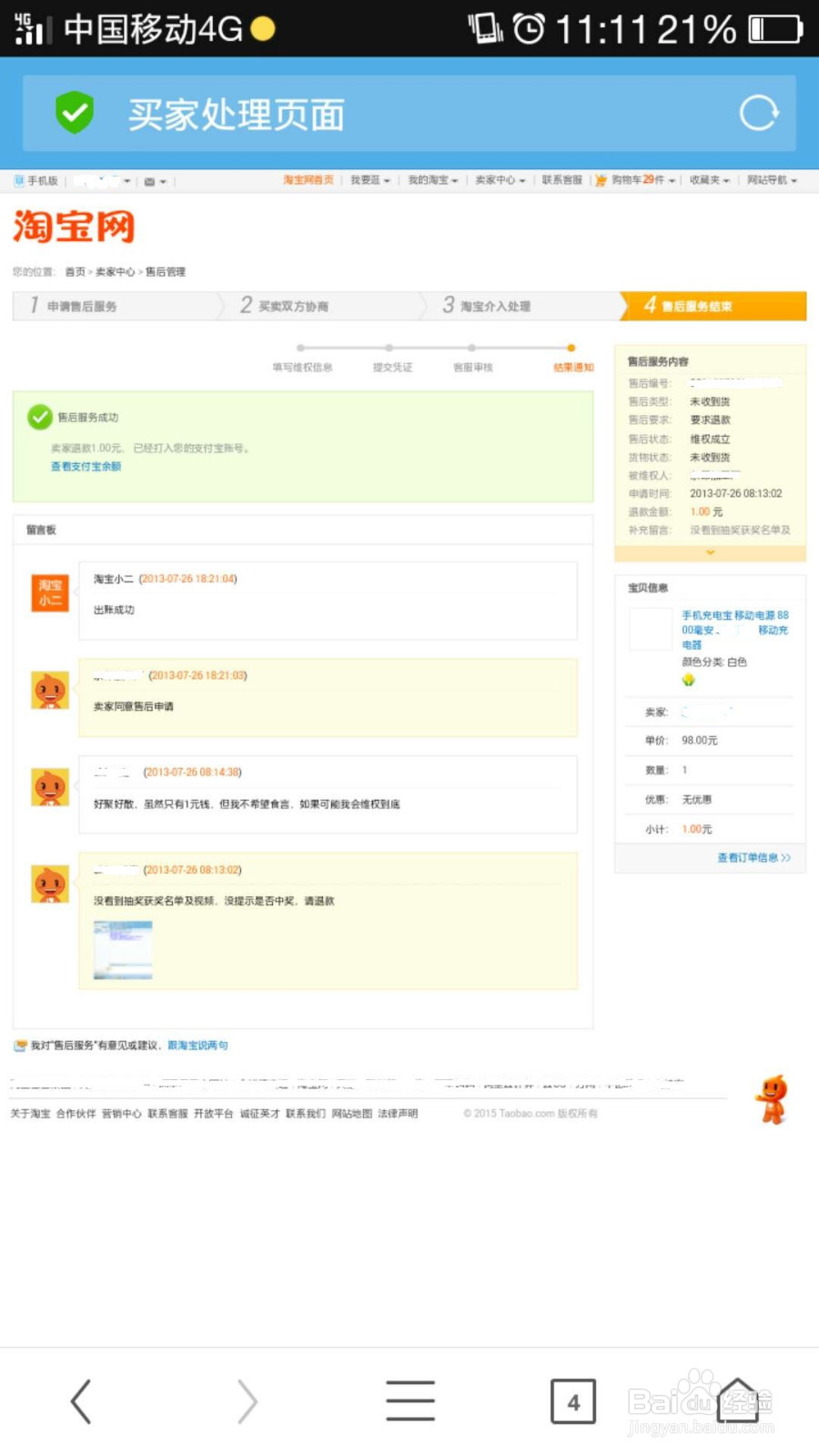819x1456 pixels.
Task: Click 淘宝网首页 in the top menu
Action: (x=308, y=180)
